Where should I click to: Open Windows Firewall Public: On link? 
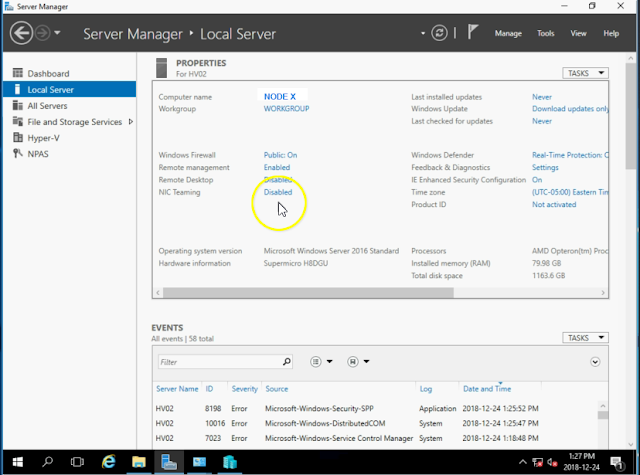(x=280, y=155)
